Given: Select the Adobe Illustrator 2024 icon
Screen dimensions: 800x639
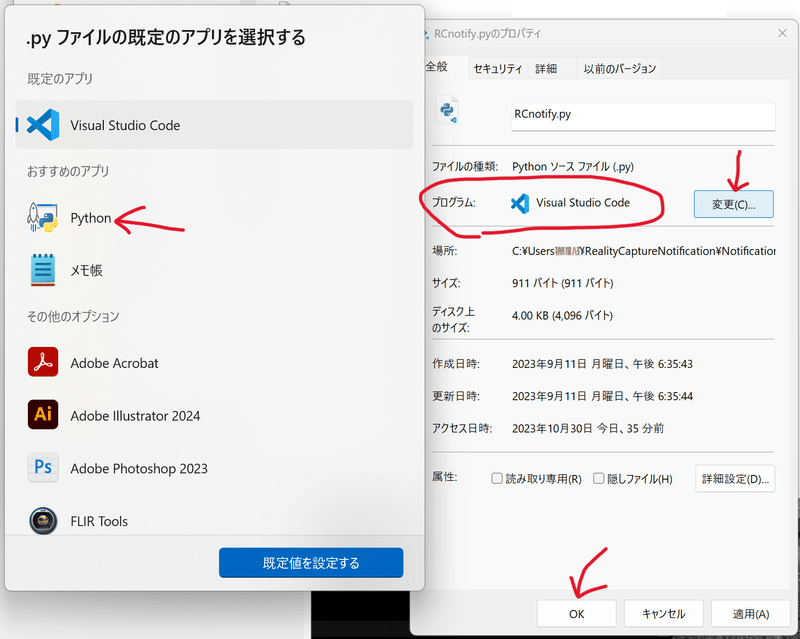Looking at the screenshot, I should point(43,414).
